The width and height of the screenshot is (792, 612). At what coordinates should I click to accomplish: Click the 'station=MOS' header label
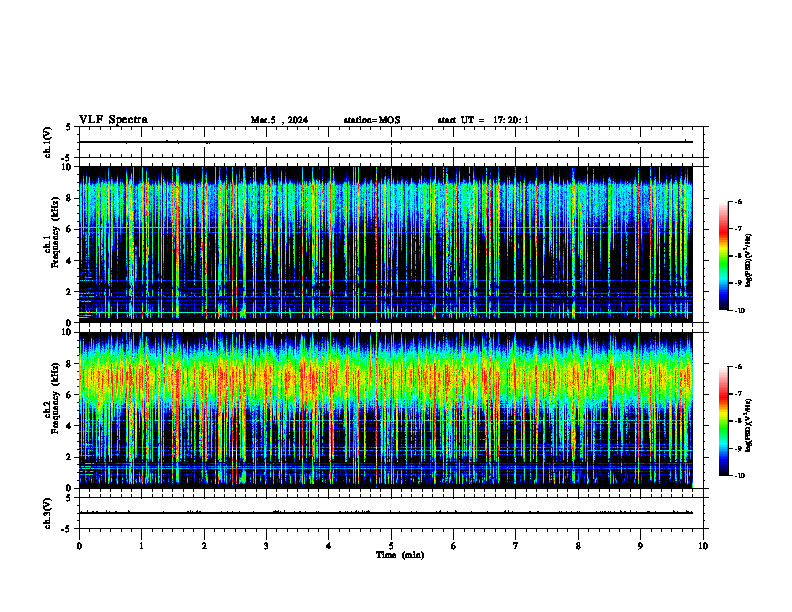tap(372, 120)
